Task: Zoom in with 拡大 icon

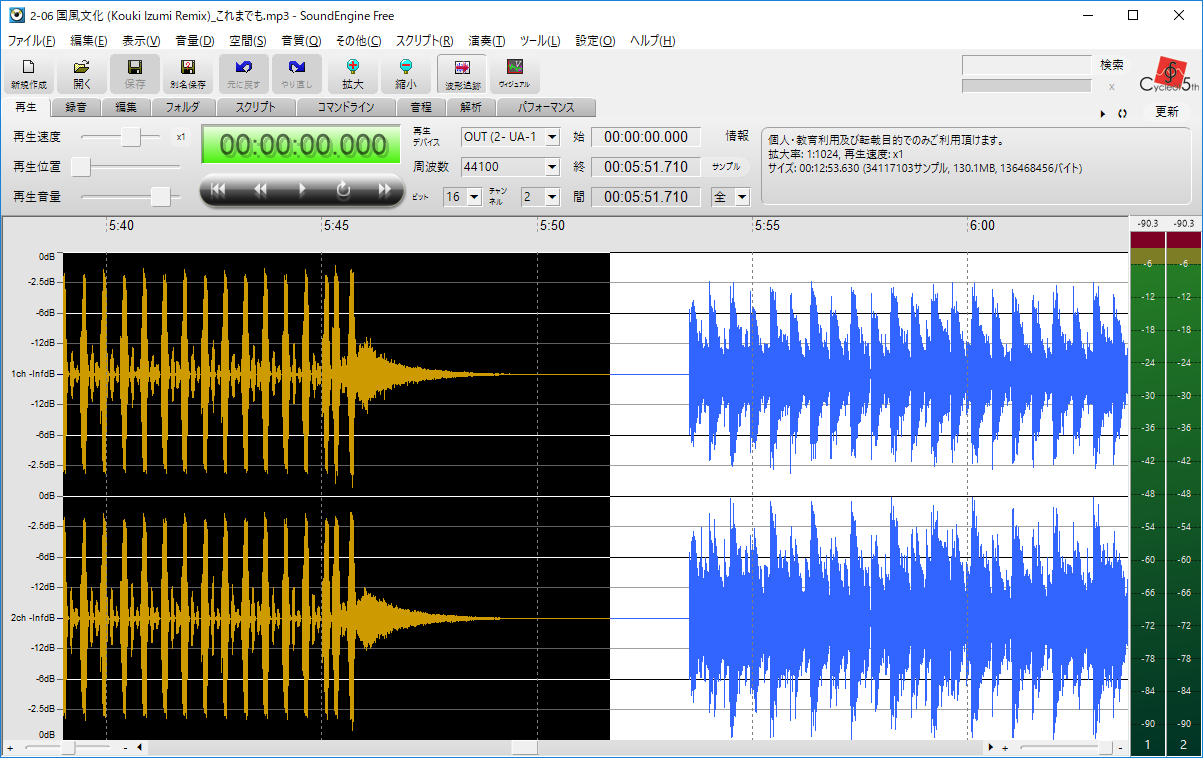Action: pyautogui.click(x=352, y=74)
